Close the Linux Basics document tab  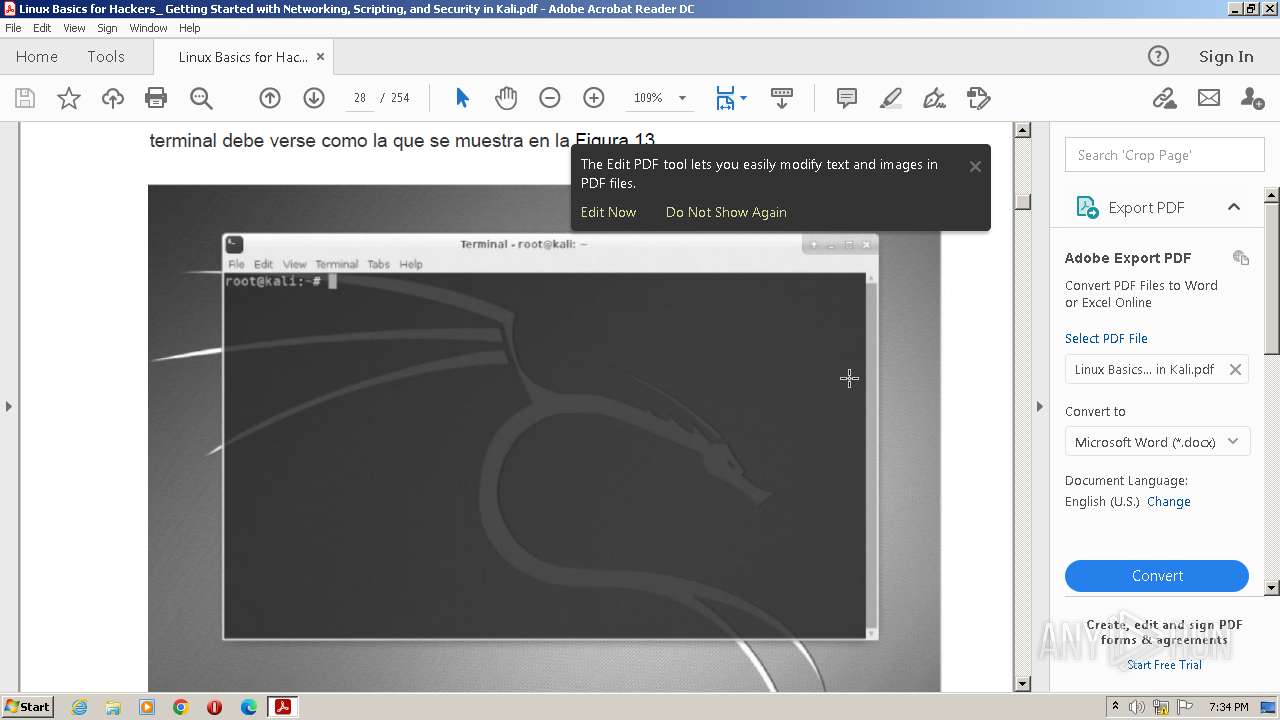pyautogui.click(x=320, y=57)
